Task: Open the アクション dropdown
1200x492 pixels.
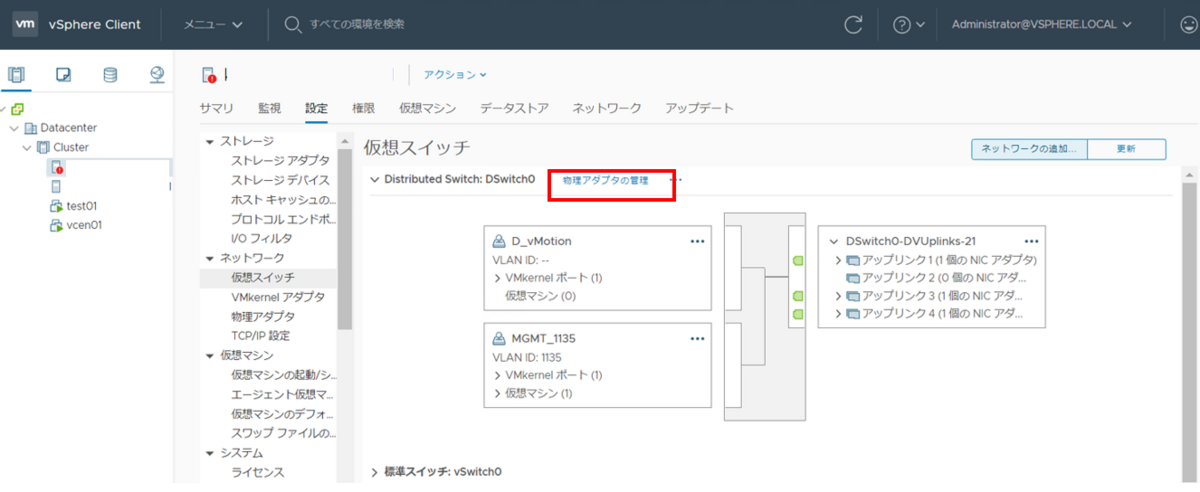Action: click(455, 74)
